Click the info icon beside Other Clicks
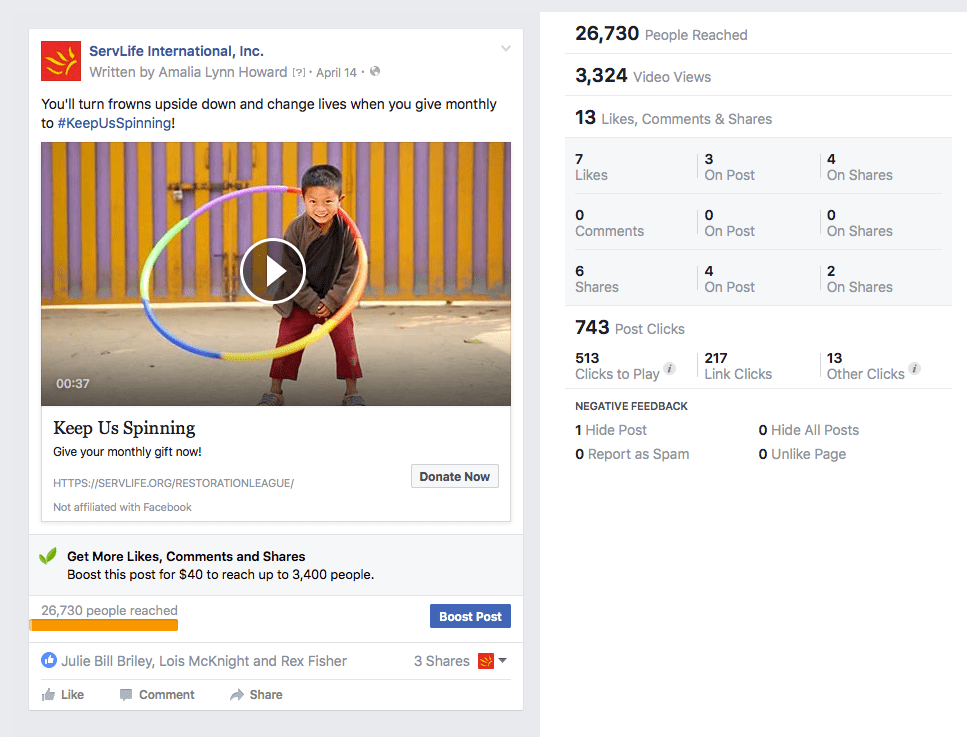The height and width of the screenshot is (737, 967). (915, 369)
